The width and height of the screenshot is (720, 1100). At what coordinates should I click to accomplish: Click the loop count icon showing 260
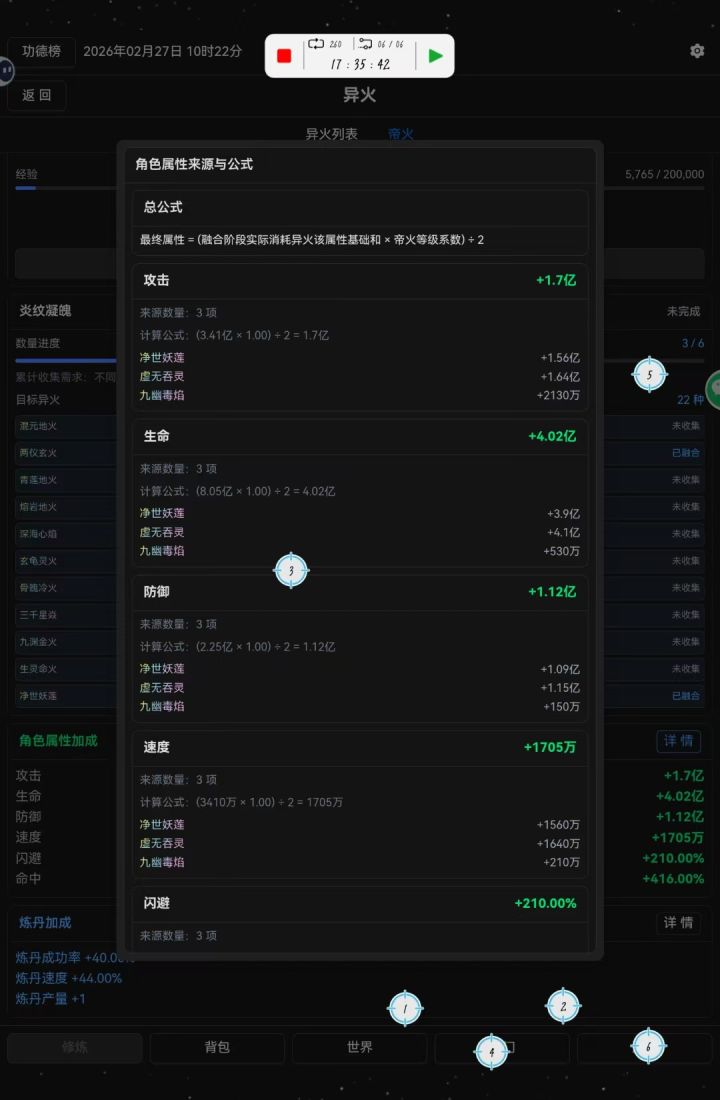[x=316, y=43]
